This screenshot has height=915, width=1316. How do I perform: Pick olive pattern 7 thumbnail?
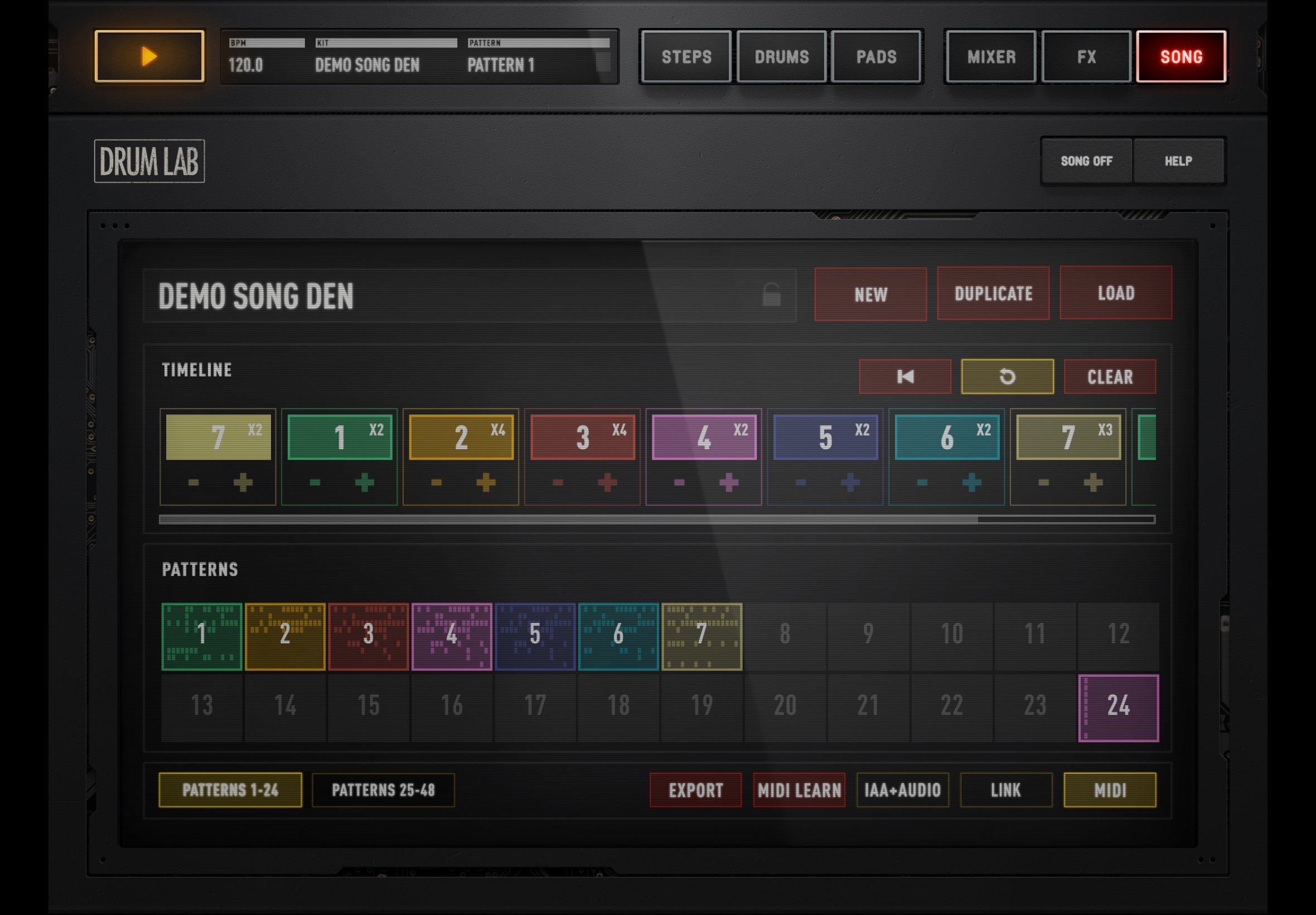[x=702, y=637]
